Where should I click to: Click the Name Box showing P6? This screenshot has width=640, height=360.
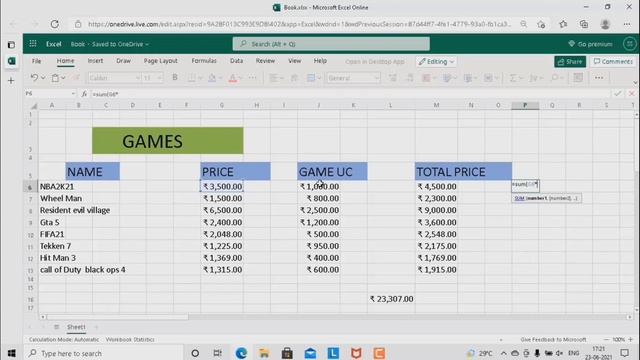(46, 93)
